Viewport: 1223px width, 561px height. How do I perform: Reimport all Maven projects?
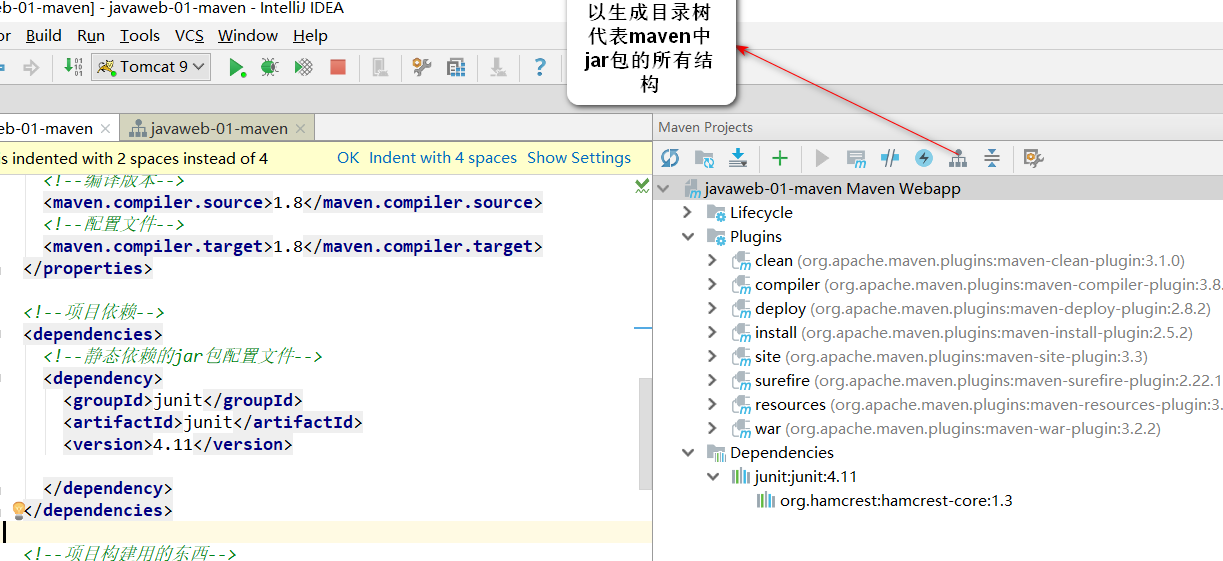click(670, 158)
